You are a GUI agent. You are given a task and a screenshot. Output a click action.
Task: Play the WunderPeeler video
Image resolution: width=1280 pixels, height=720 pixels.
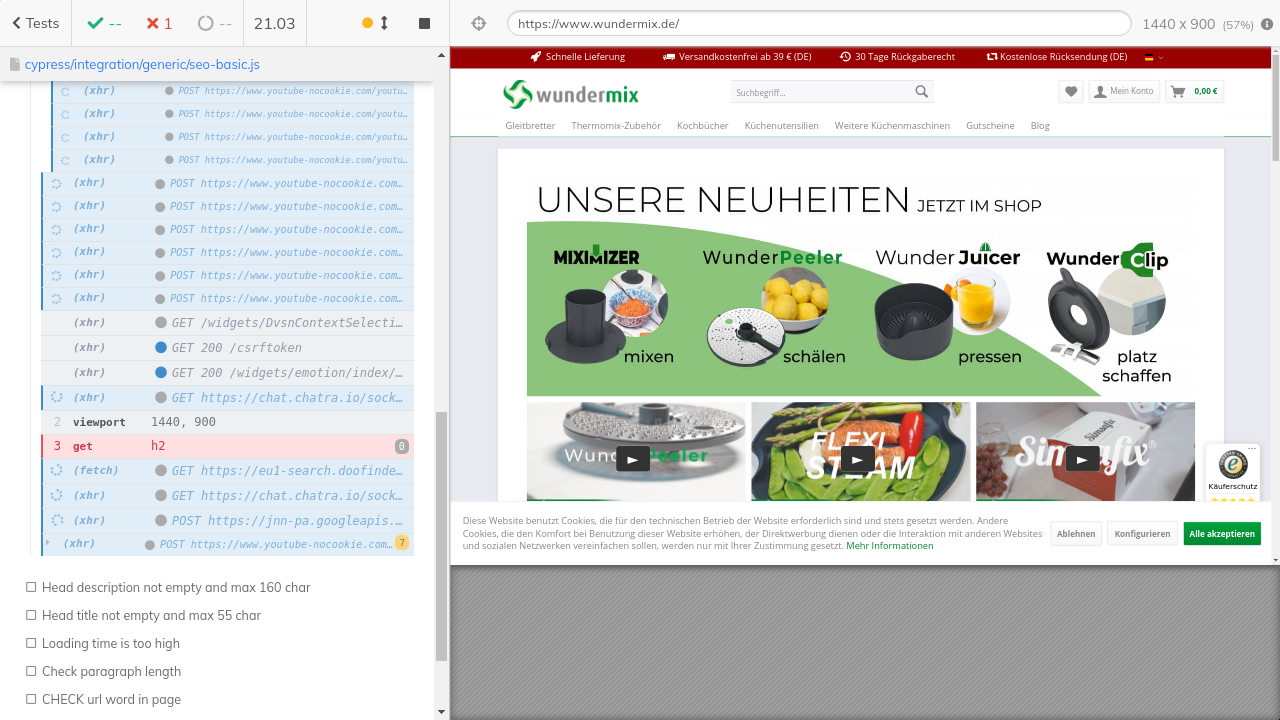(632, 458)
